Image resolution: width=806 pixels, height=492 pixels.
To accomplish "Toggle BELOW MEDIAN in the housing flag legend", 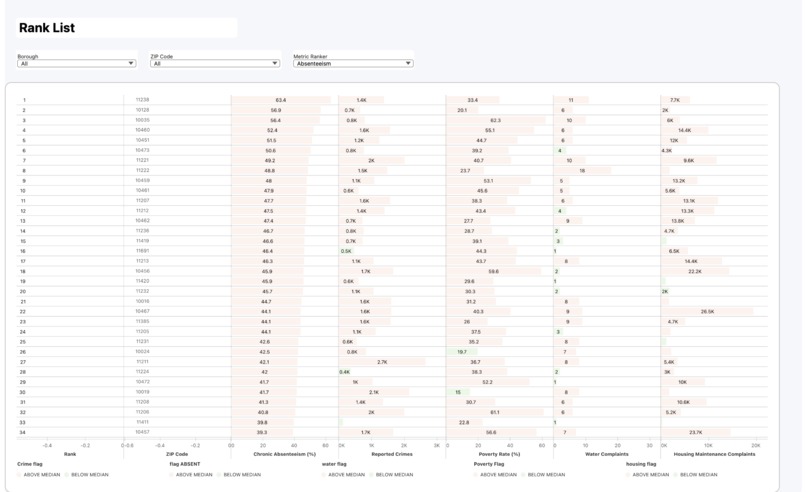I will [695, 475].
